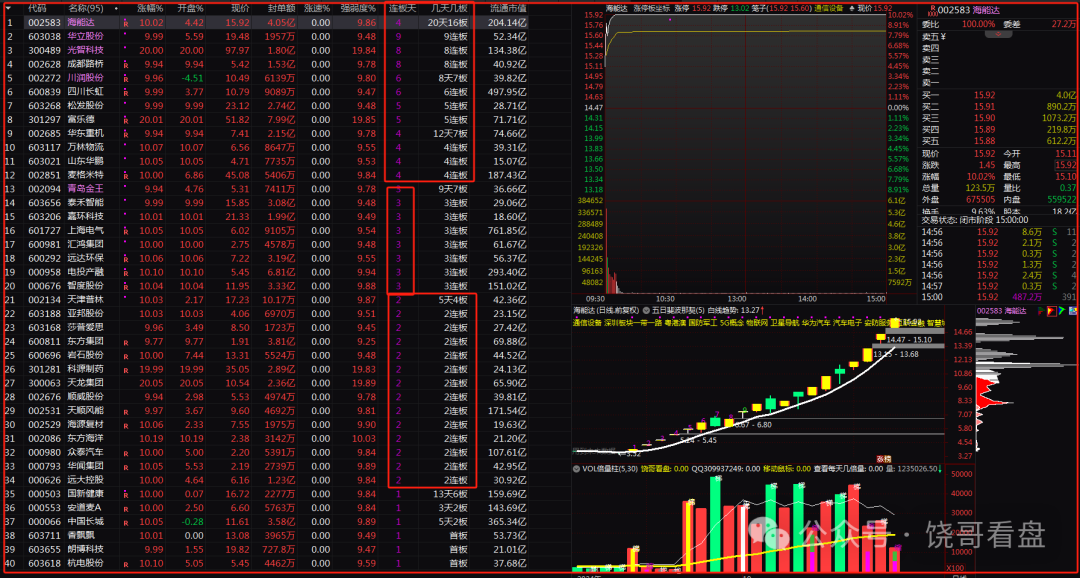Screen dimensions: 1080x578
Task: Sort by the 现价 column header
Action: (239, 9)
